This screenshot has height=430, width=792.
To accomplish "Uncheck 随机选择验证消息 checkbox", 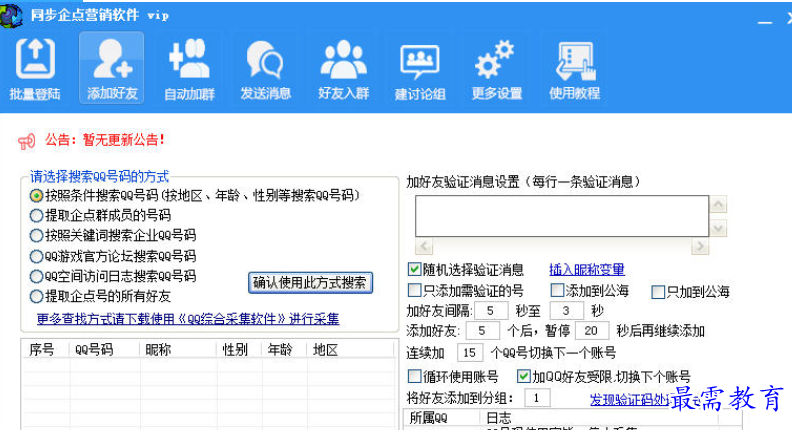I will tap(414, 269).
